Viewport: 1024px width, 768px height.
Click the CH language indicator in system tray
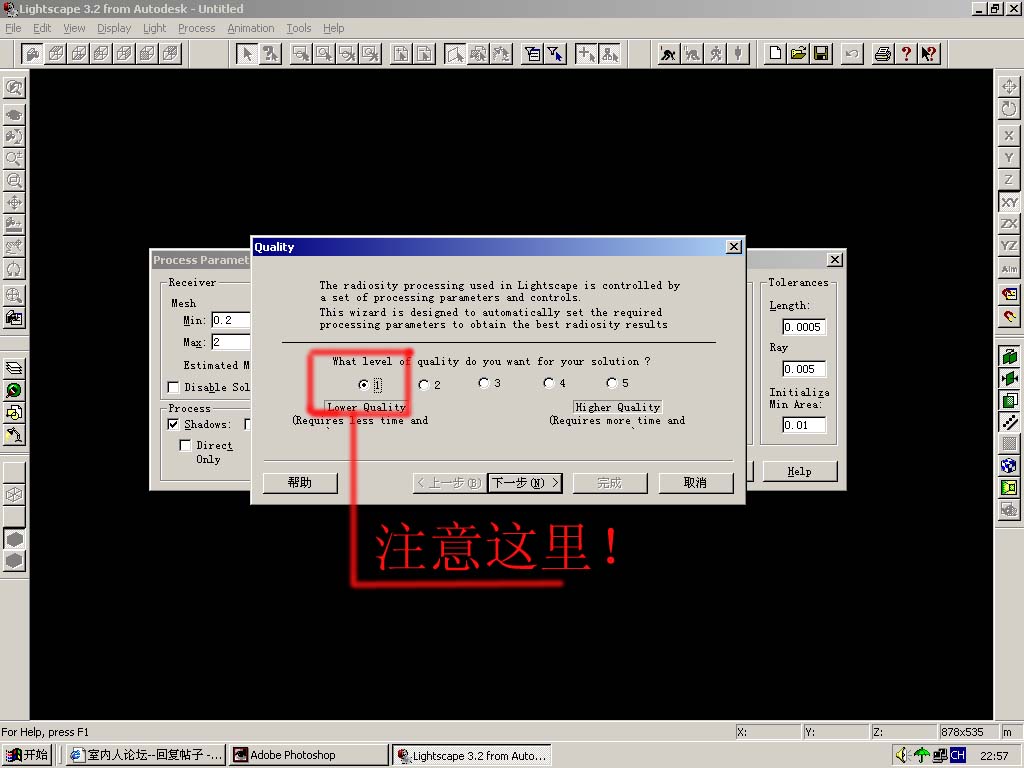tap(958, 755)
